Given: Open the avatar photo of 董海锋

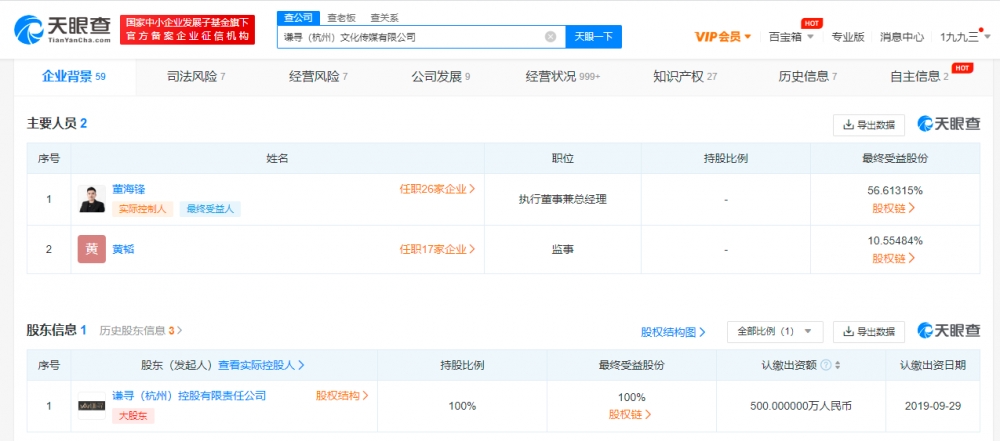Looking at the screenshot, I should coord(92,199).
